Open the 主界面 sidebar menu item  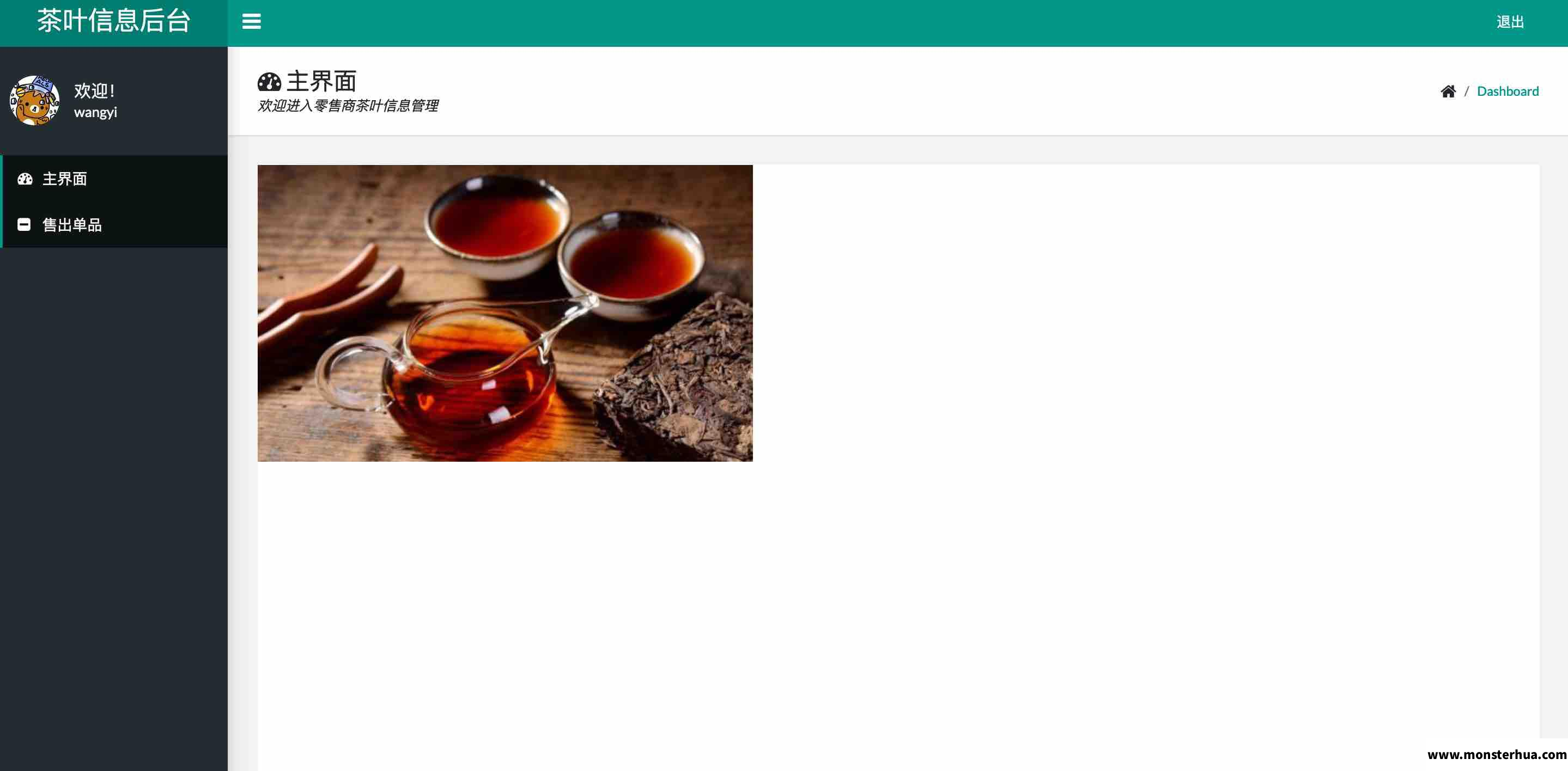click(115, 179)
